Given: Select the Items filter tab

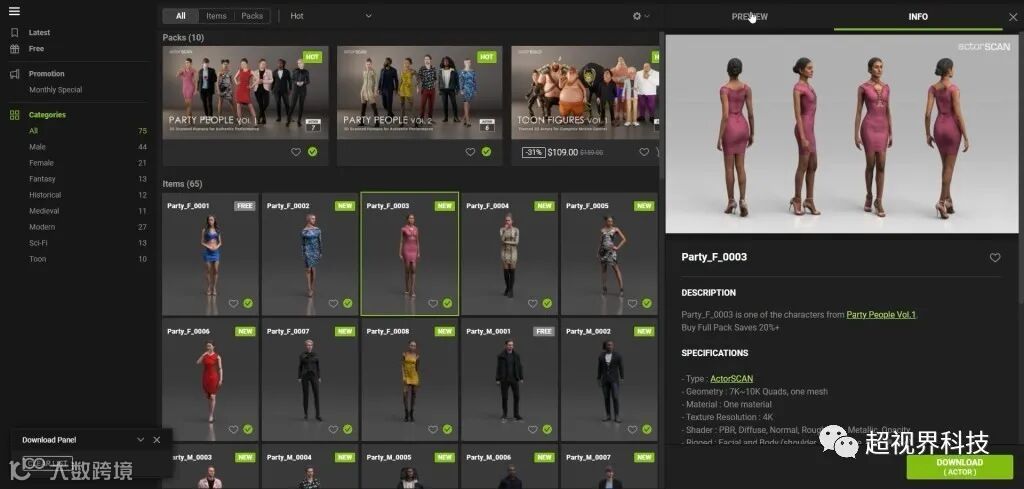Looking at the screenshot, I should (x=216, y=16).
